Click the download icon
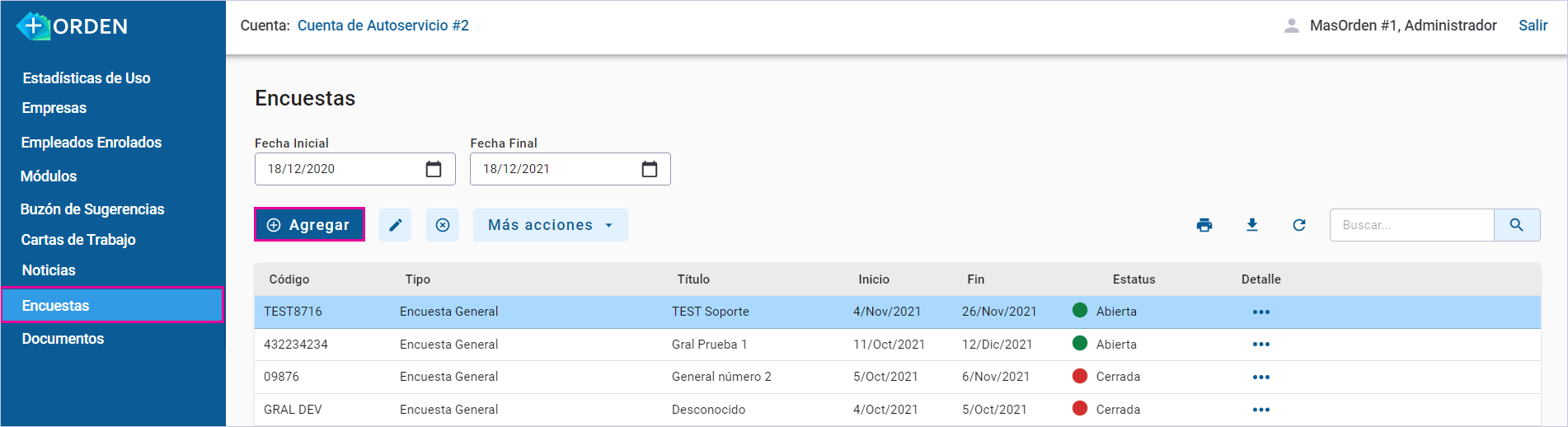The height and width of the screenshot is (427, 1568). pyautogui.click(x=1251, y=225)
